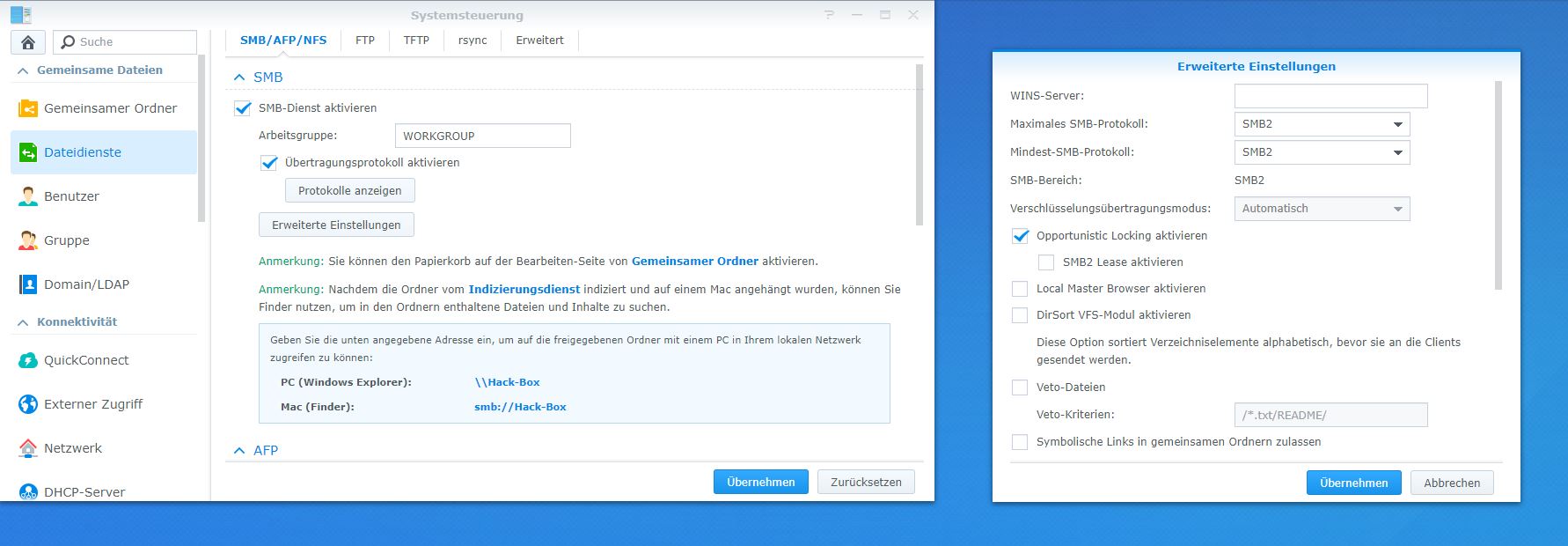Switch to the rsync tab
Viewport: 1568px width, 546px height.
pyautogui.click(x=473, y=41)
